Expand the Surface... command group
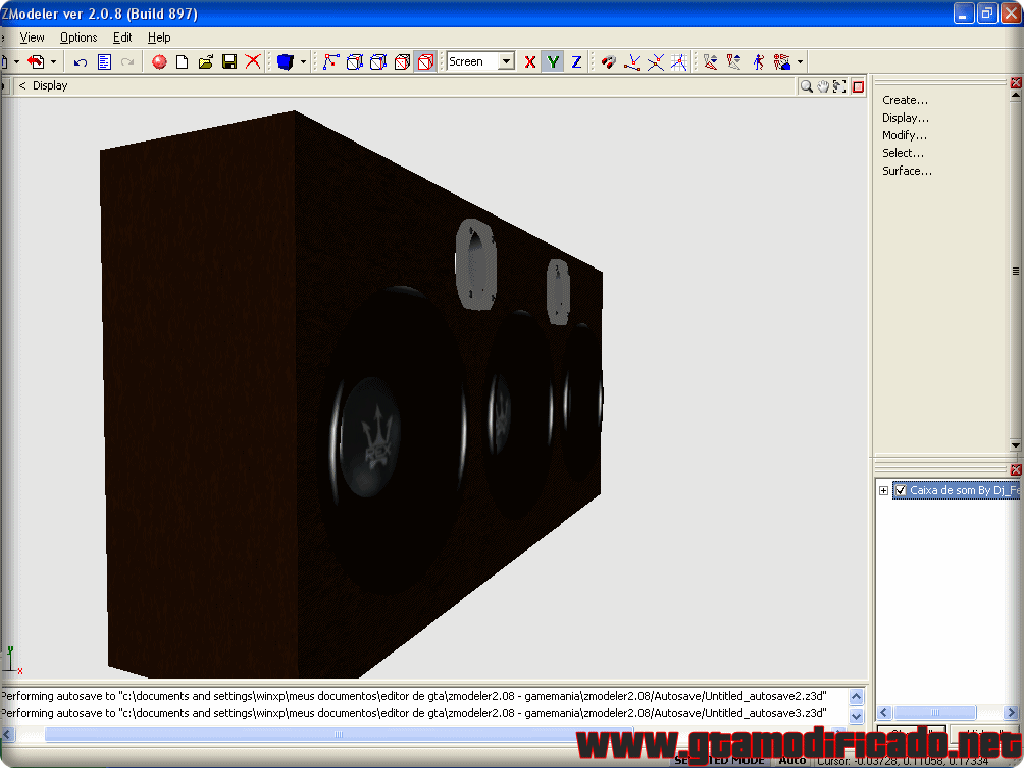 click(x=906, y=170)
